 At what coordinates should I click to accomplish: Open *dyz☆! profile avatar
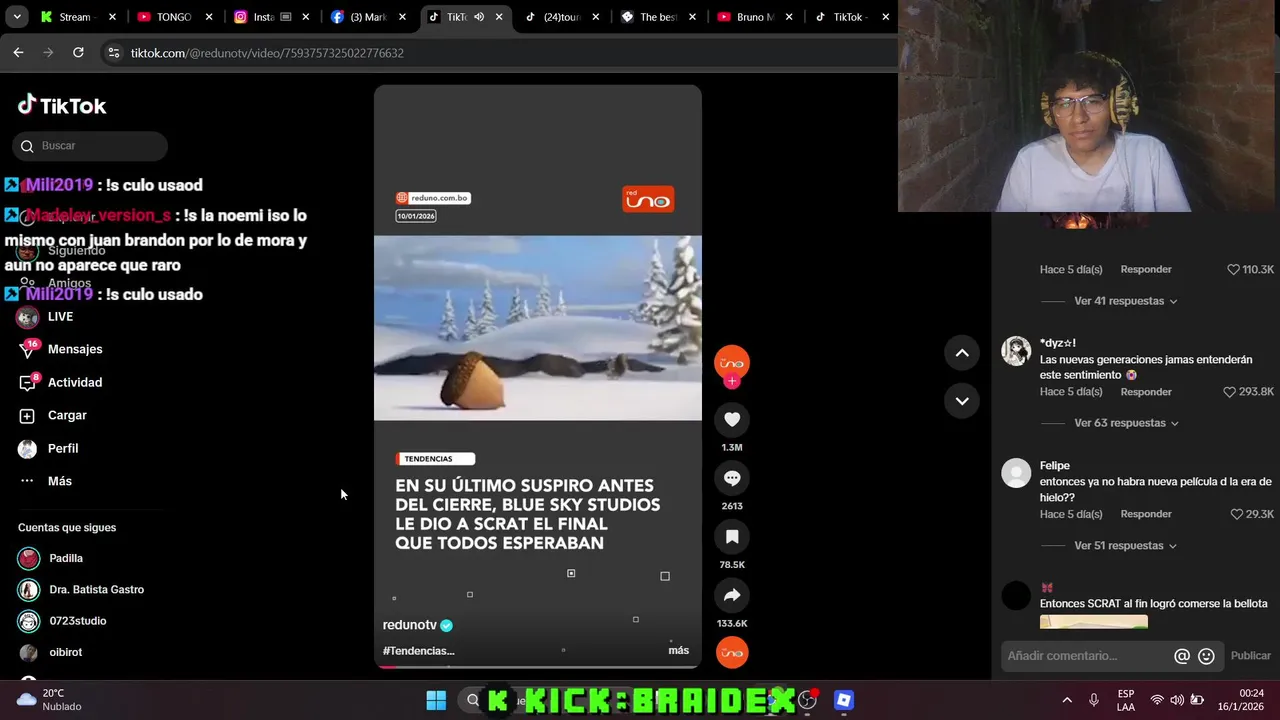[1016, 351]
